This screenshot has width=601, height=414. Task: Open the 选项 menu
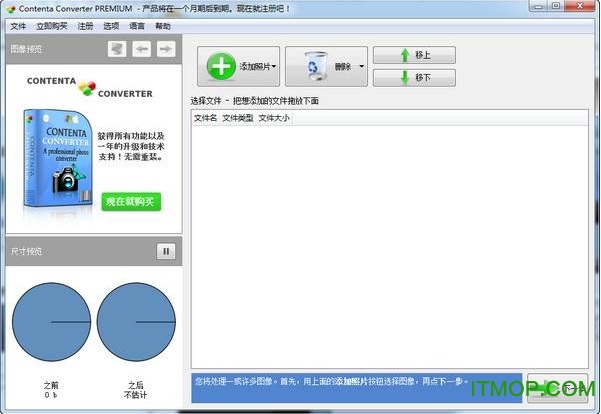[111, 26]
